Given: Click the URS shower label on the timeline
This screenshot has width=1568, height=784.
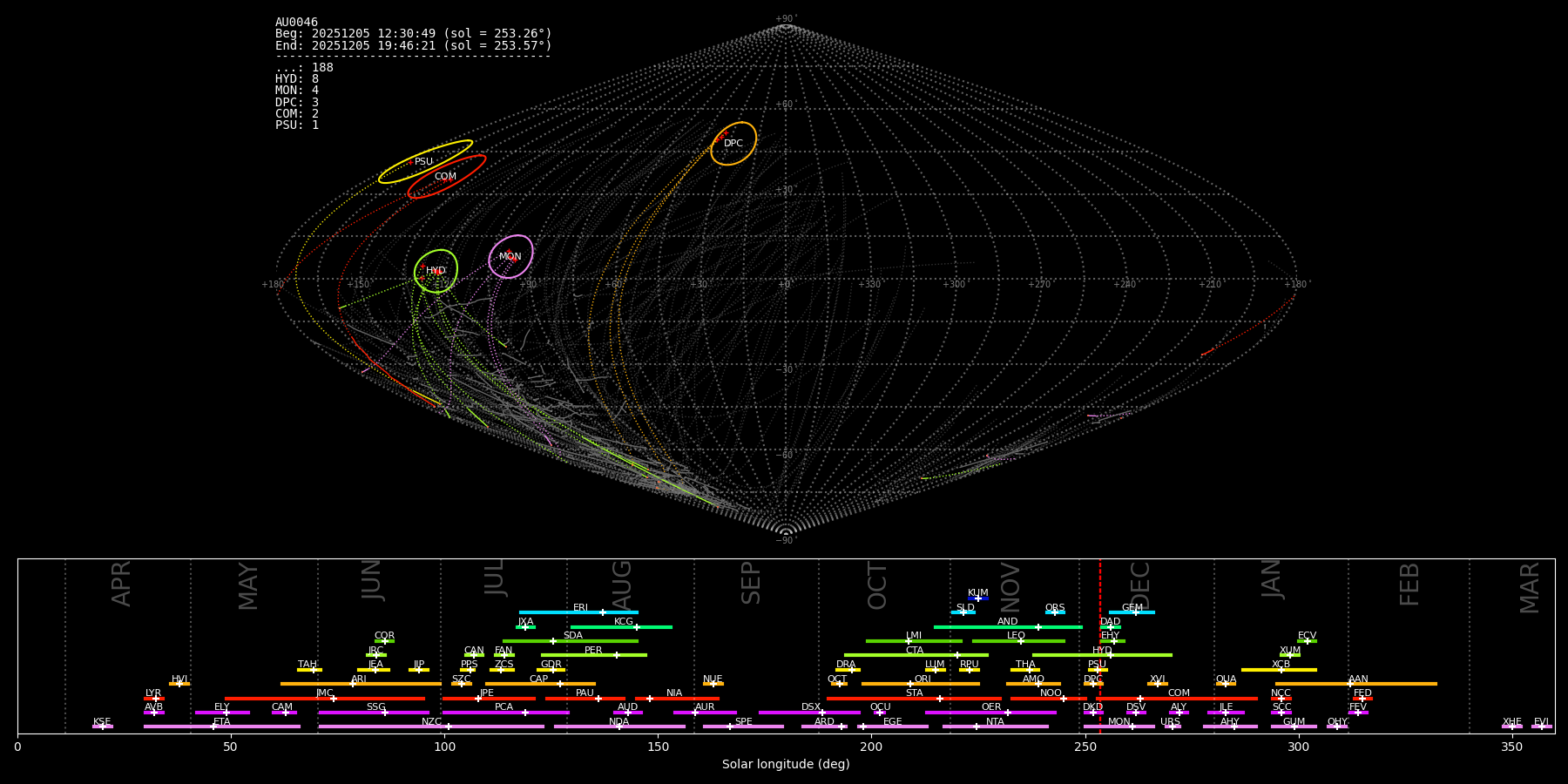Looking at the screenshot, I should tap(1170, 722).
